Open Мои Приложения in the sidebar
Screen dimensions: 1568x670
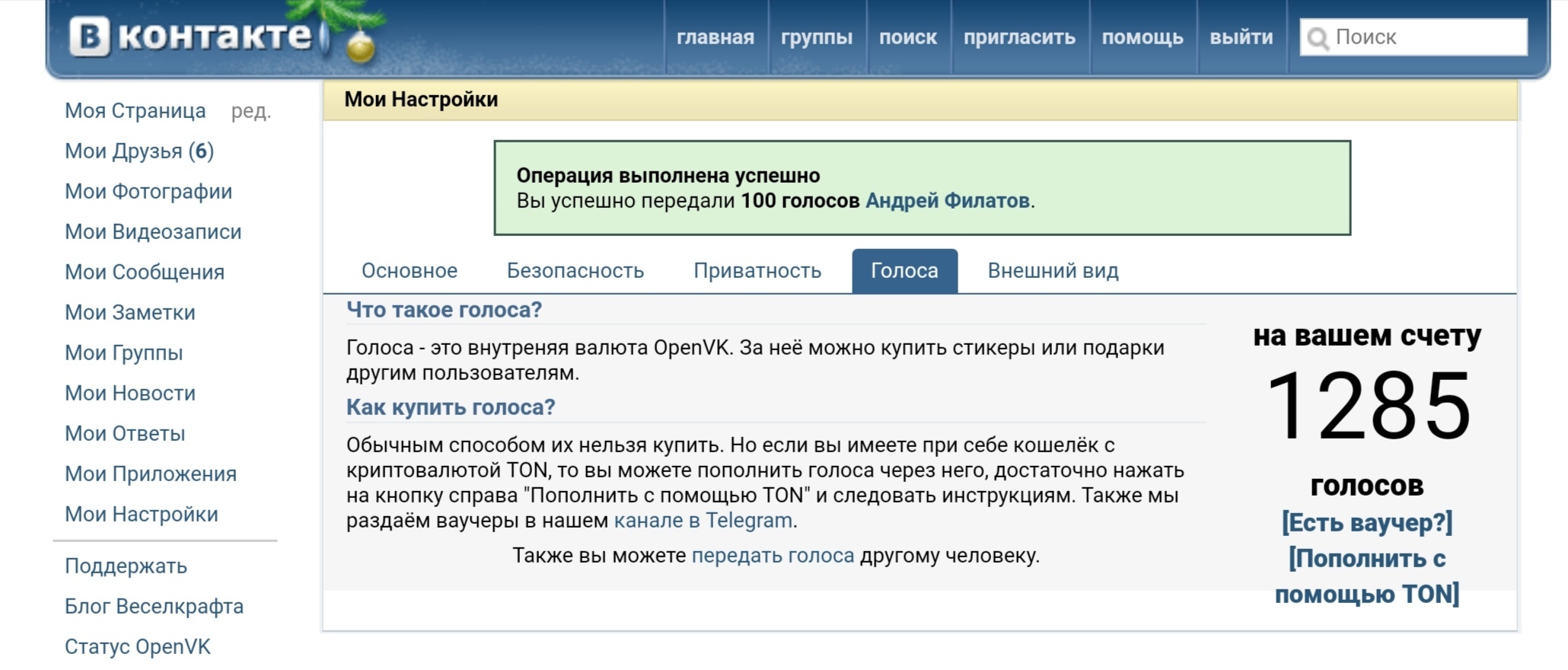[x=151, y=474]
